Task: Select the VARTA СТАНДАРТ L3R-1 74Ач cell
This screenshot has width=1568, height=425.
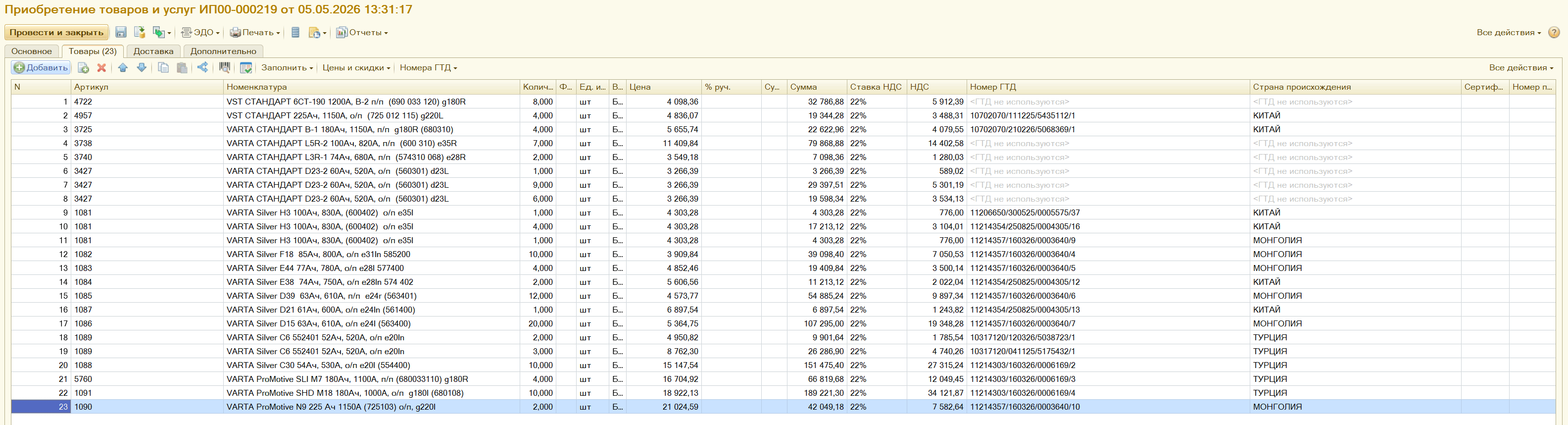Action: tap(371, 157)
